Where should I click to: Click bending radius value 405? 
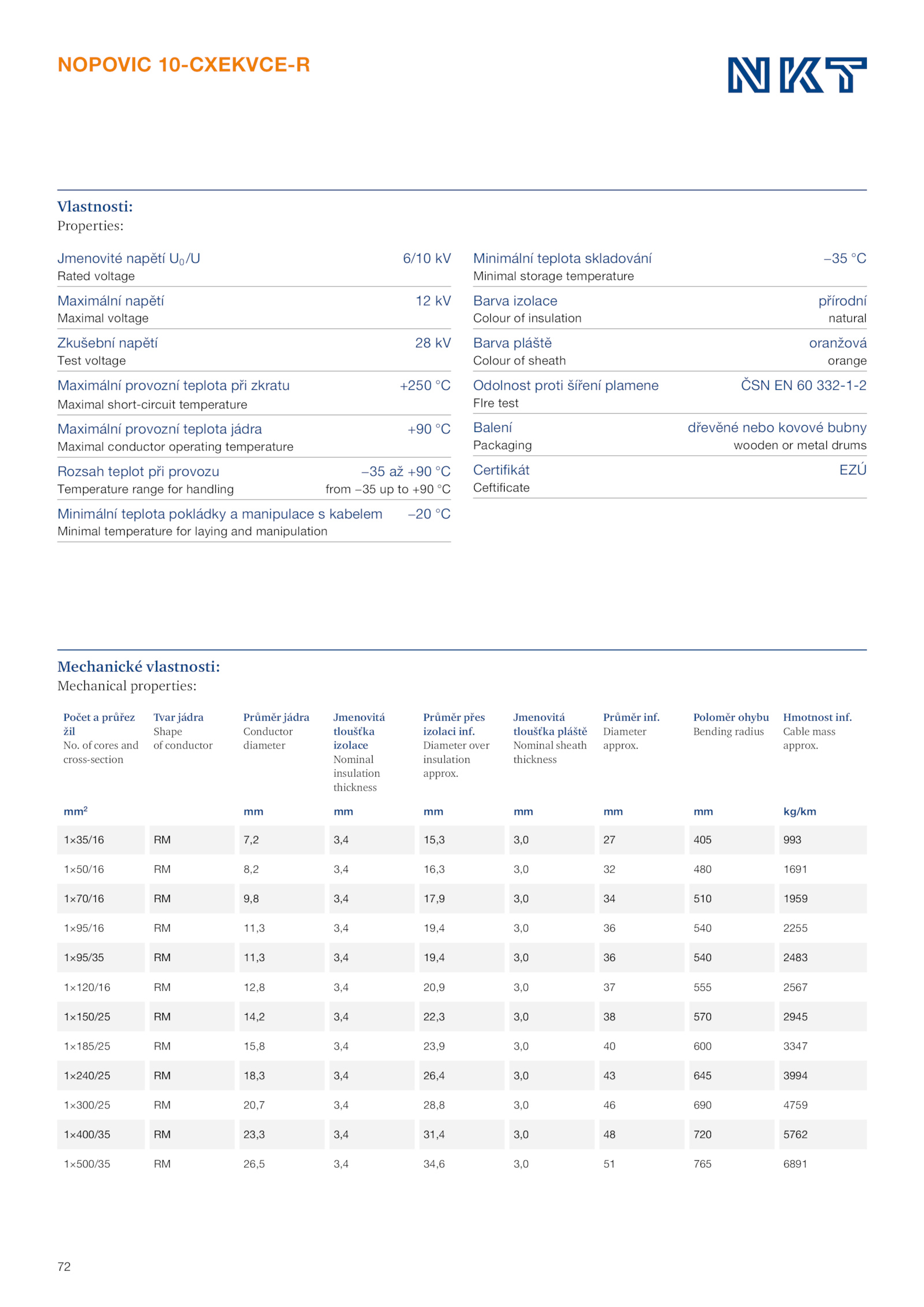[702, 840]
